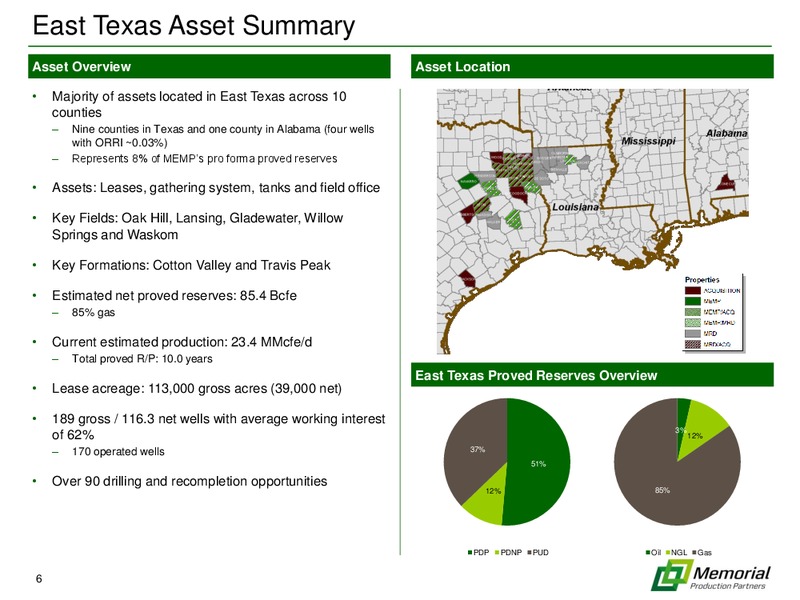Click the Oil legend marker below pie chart

pyautogui.click(x=648, y=552)
